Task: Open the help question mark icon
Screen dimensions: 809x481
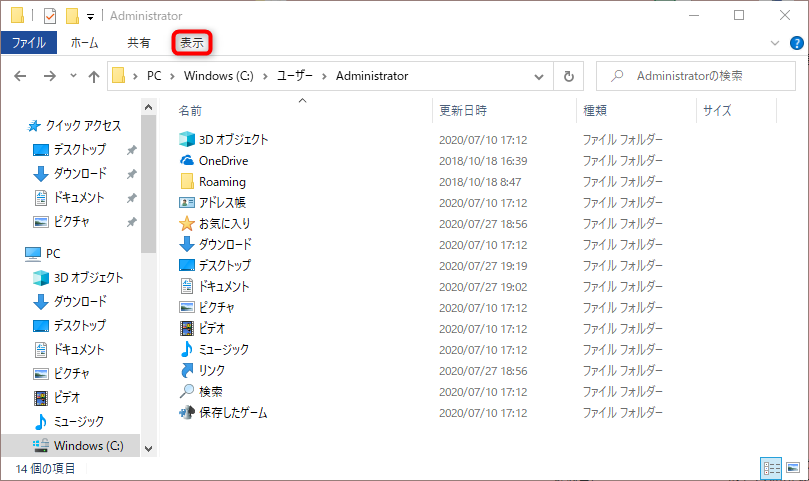Action: (796, 43)
